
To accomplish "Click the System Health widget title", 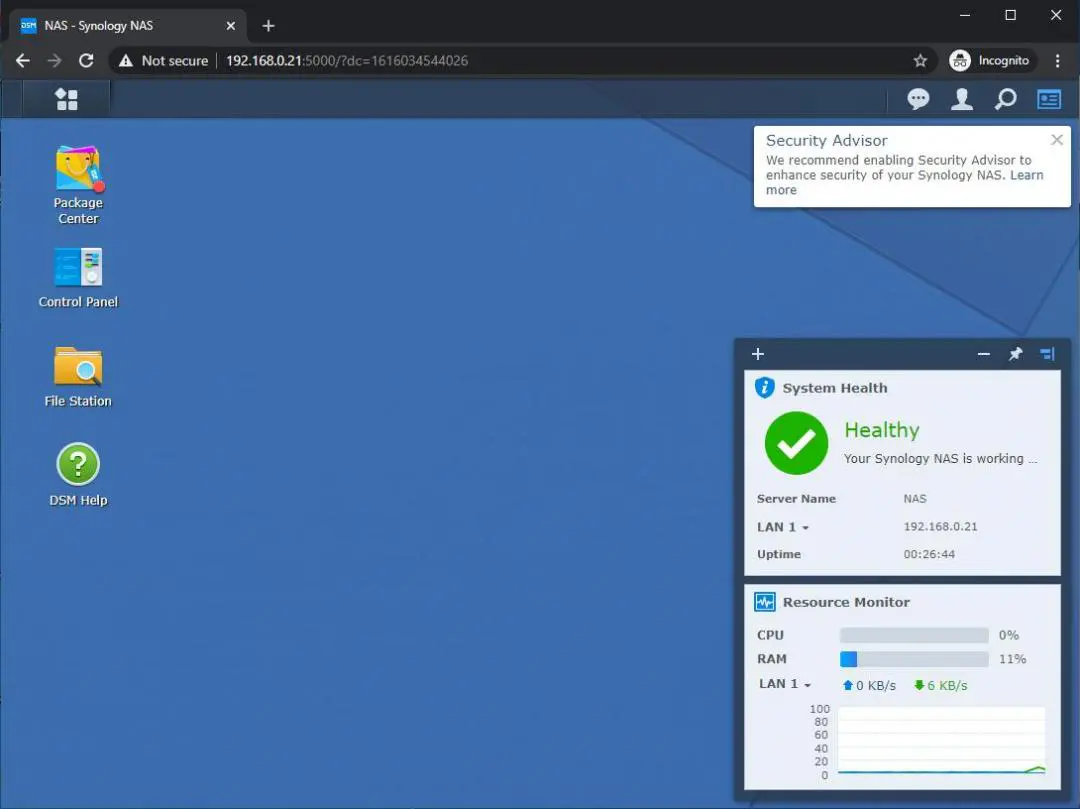I will click(835, 388).
